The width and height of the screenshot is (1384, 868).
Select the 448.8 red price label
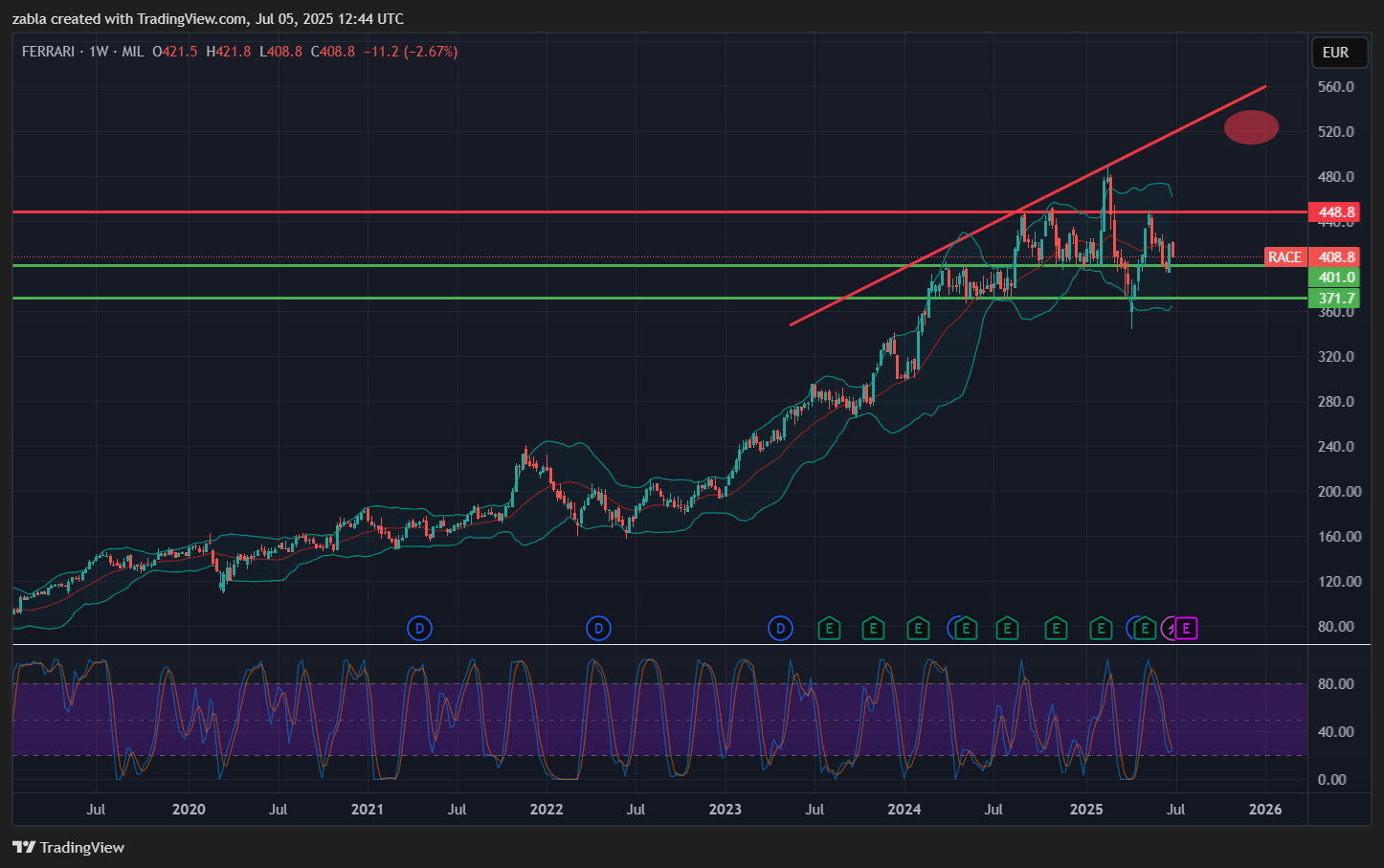point(1336,212)
